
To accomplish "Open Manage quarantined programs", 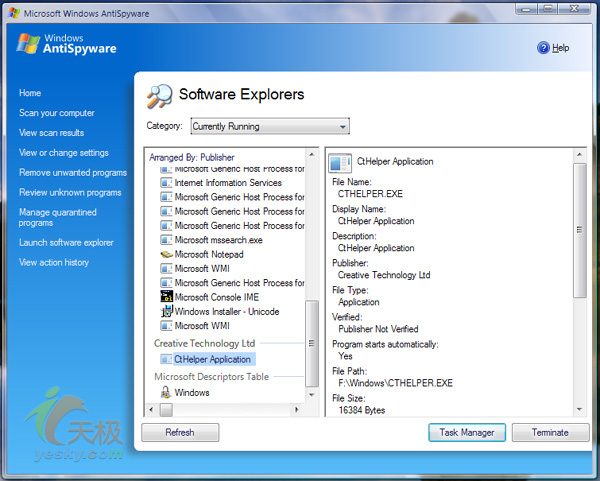I will (x=58, y=218).
